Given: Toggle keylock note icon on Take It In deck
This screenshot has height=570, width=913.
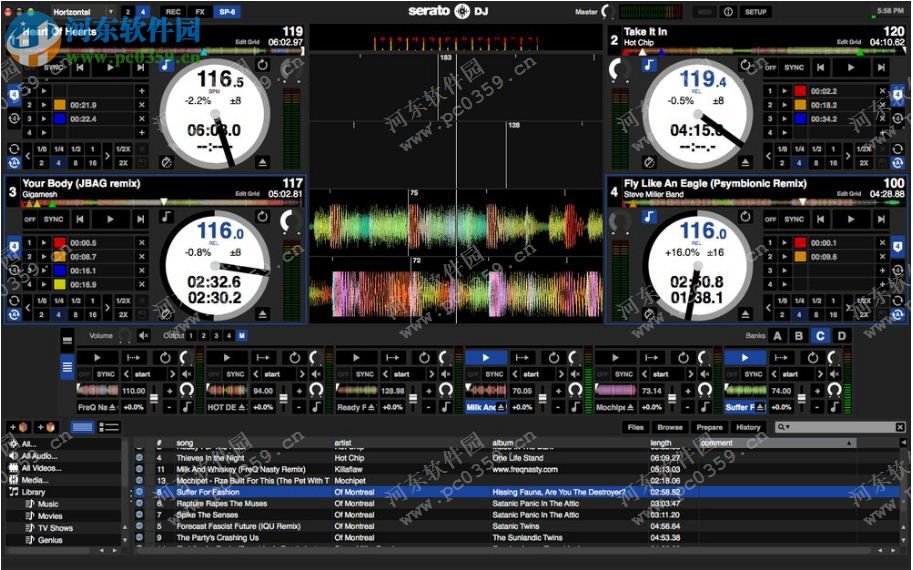Looking at the screenshot, I should pyautogui.click(x=649, y=65).
